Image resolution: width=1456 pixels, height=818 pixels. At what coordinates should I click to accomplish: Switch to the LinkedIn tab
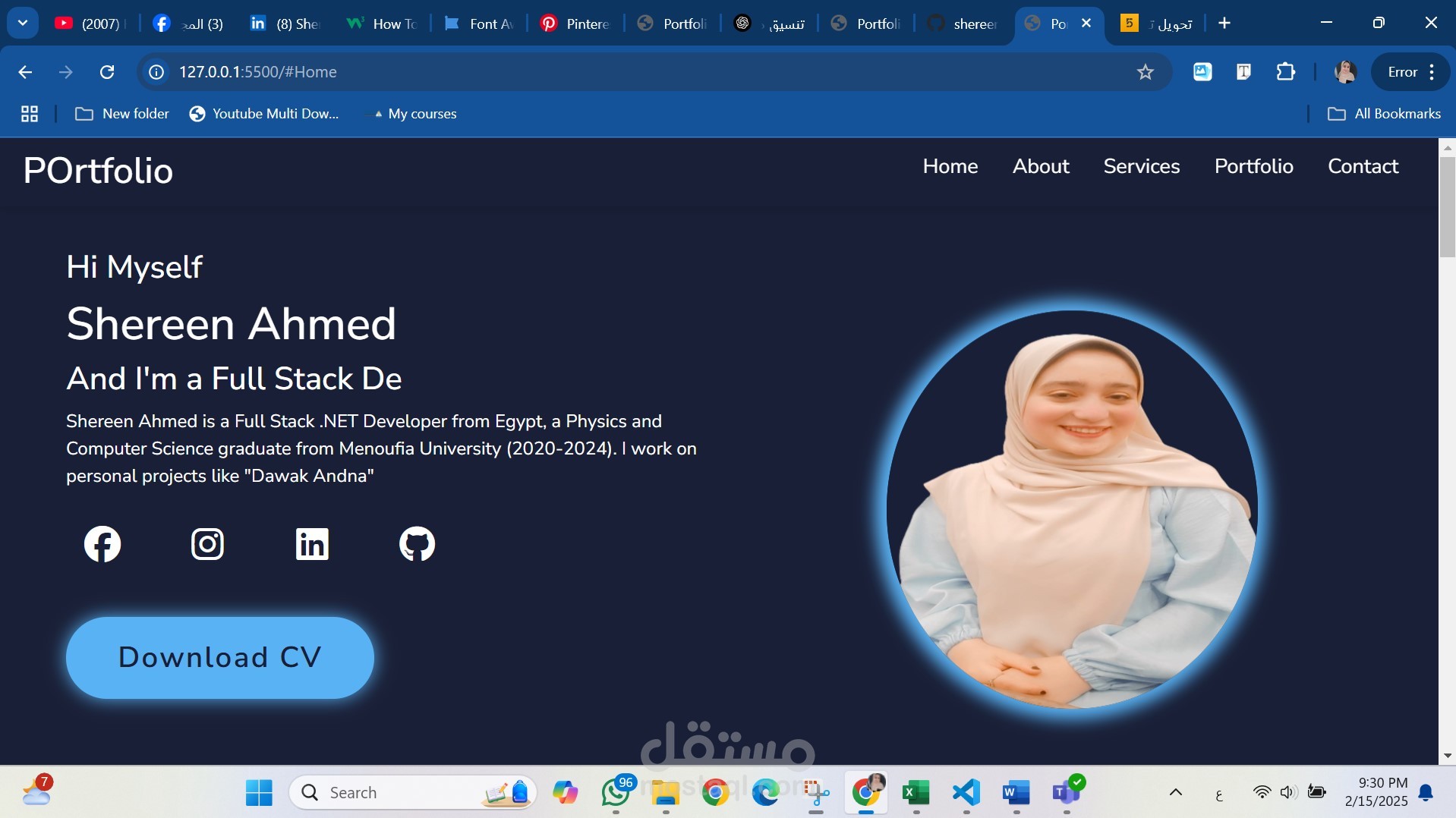pos(285,24)
